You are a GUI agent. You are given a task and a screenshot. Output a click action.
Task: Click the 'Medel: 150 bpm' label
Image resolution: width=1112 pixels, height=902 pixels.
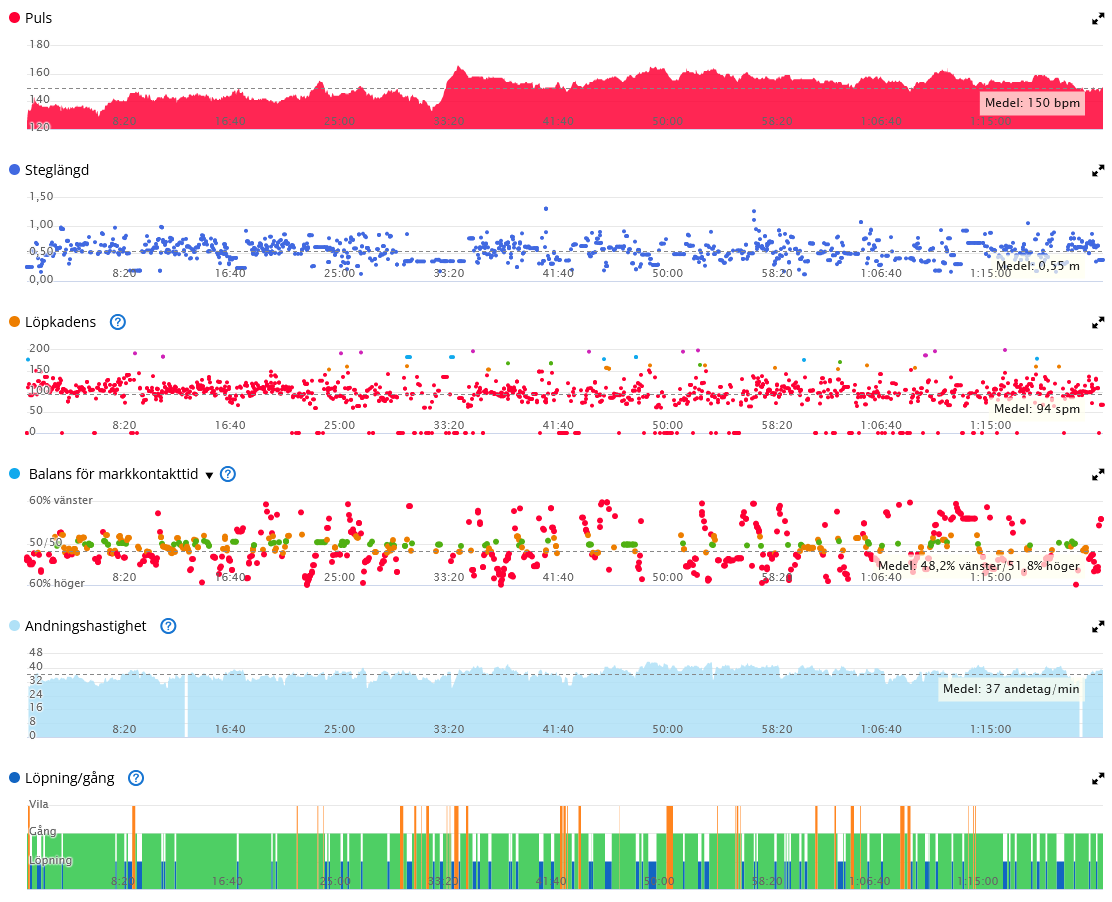tap(1032, 103)
